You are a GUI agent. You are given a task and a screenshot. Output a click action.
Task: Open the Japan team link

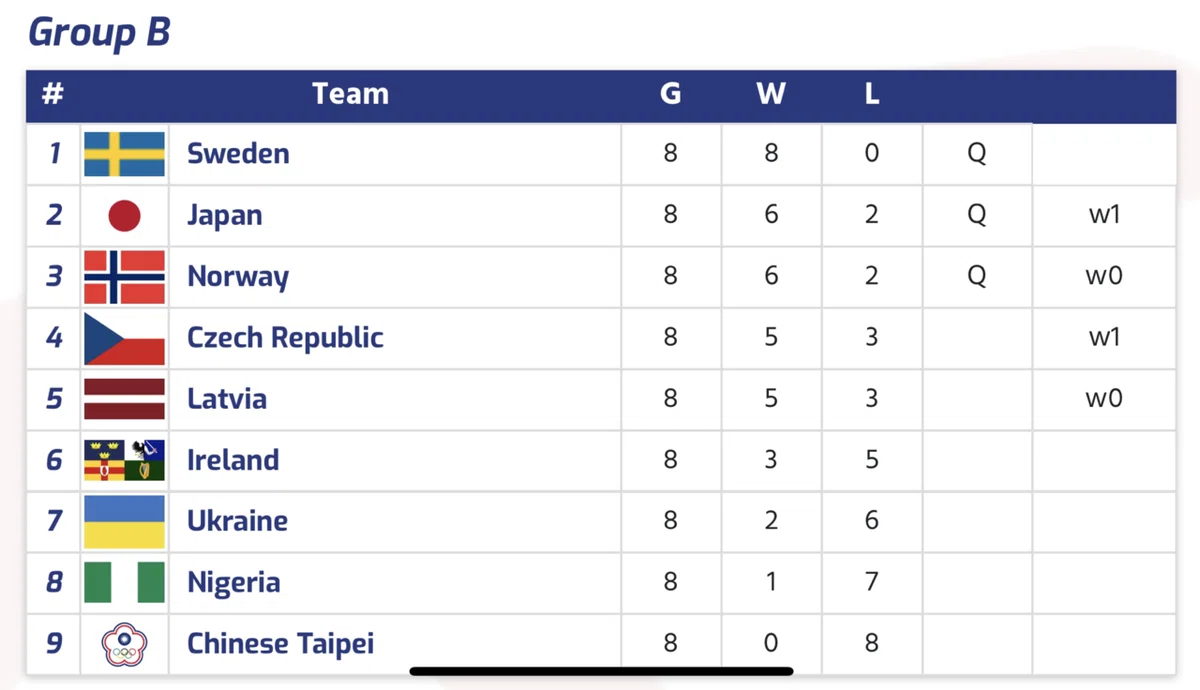[224, 216]
